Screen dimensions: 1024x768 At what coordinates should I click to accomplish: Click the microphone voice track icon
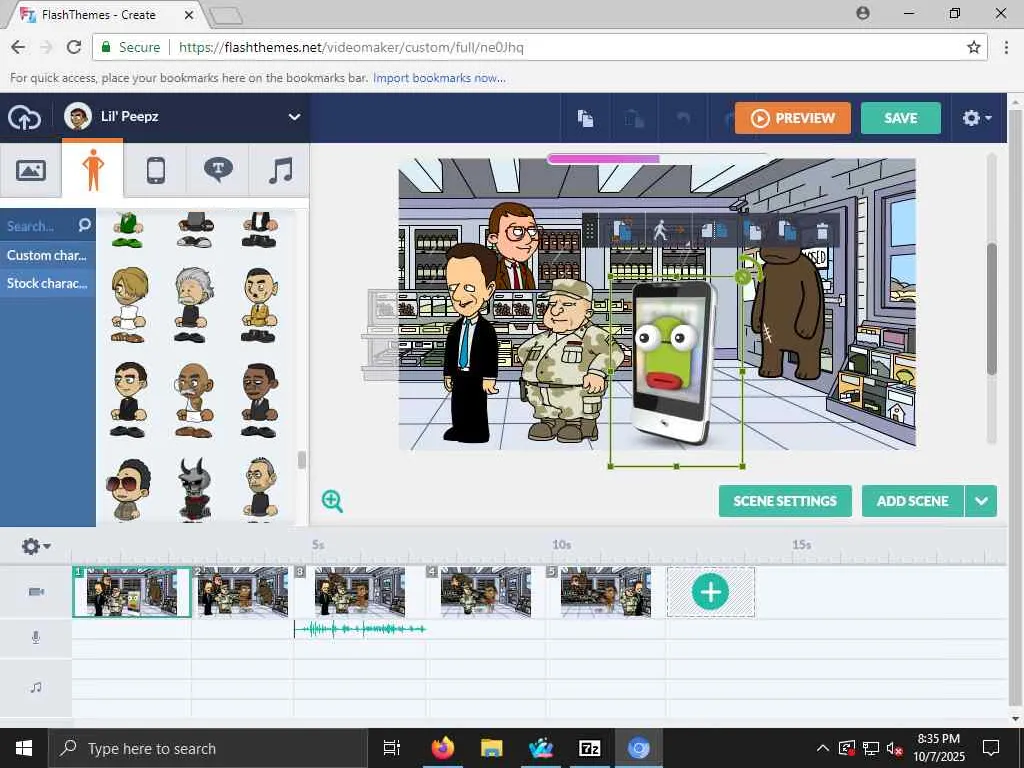click(36, 637)
